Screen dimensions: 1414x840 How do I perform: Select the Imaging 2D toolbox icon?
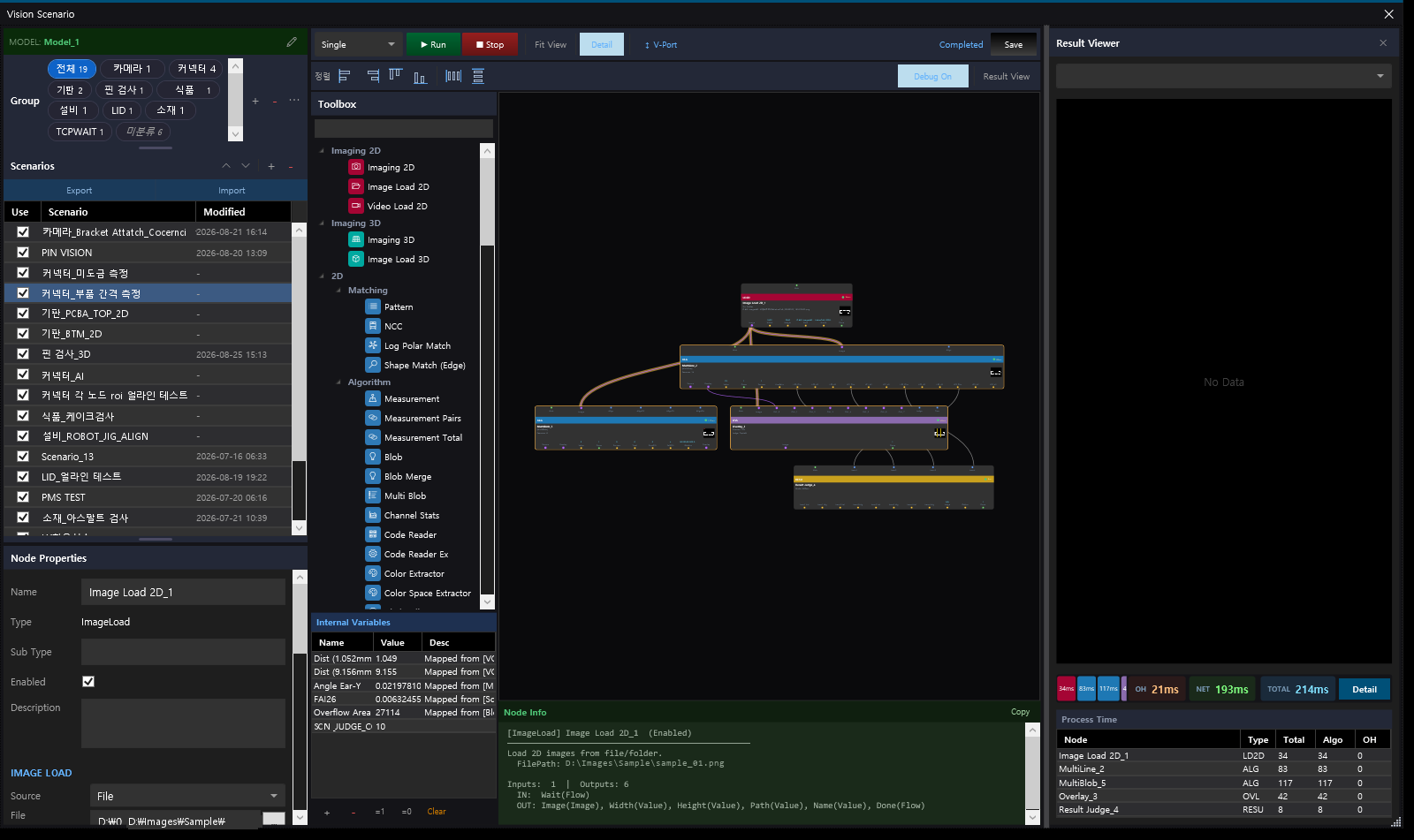coord(356,167)
